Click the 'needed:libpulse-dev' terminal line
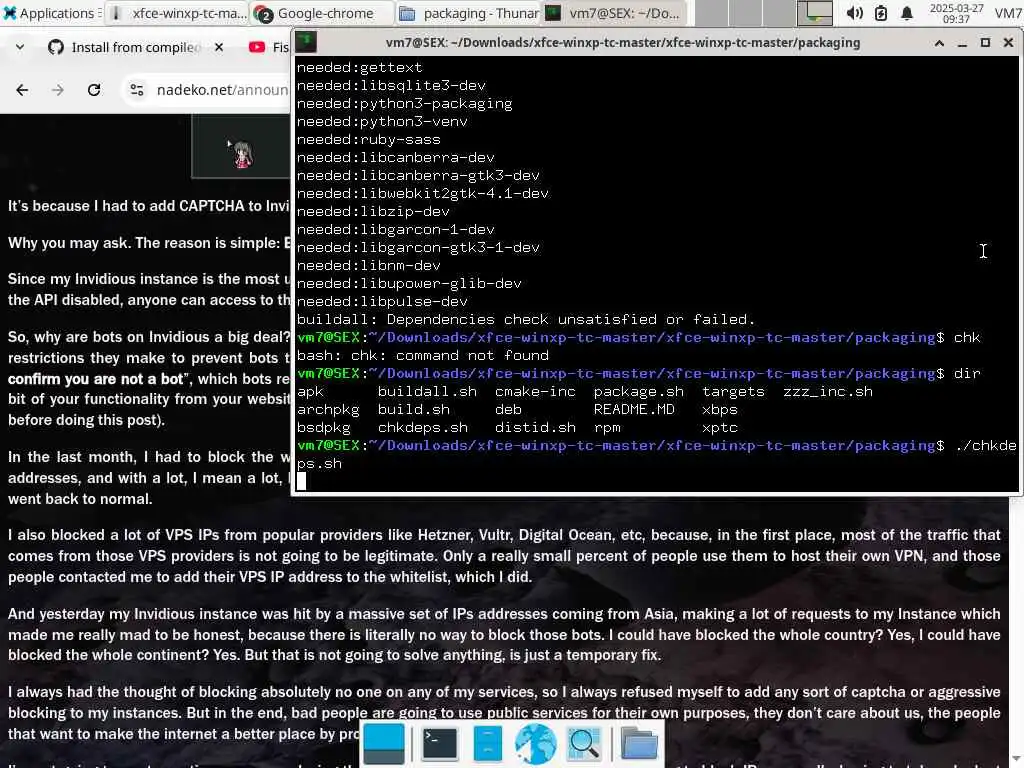This screenshot has height=768, width=1024. tap(382, 302)
